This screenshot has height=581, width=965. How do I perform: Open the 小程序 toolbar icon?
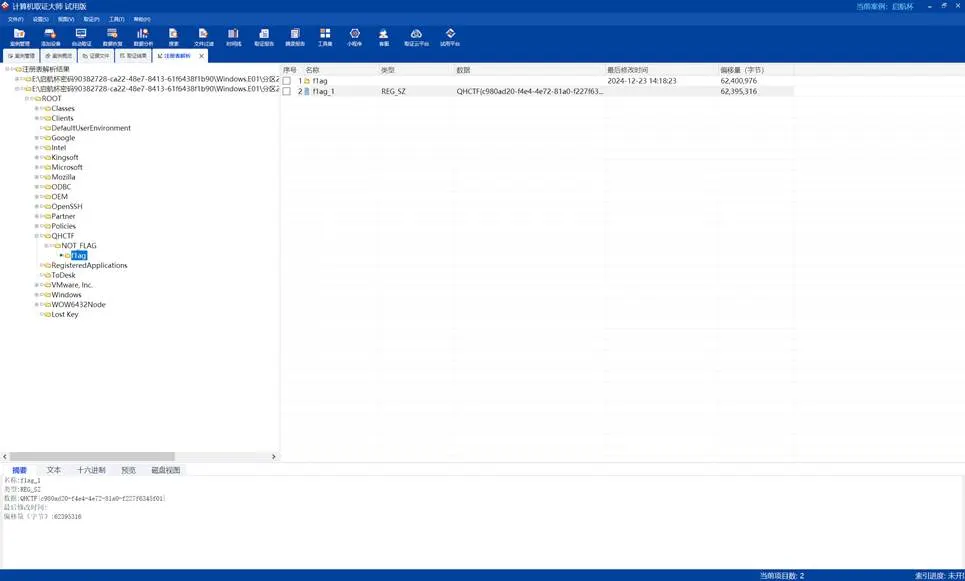point(354,37)
